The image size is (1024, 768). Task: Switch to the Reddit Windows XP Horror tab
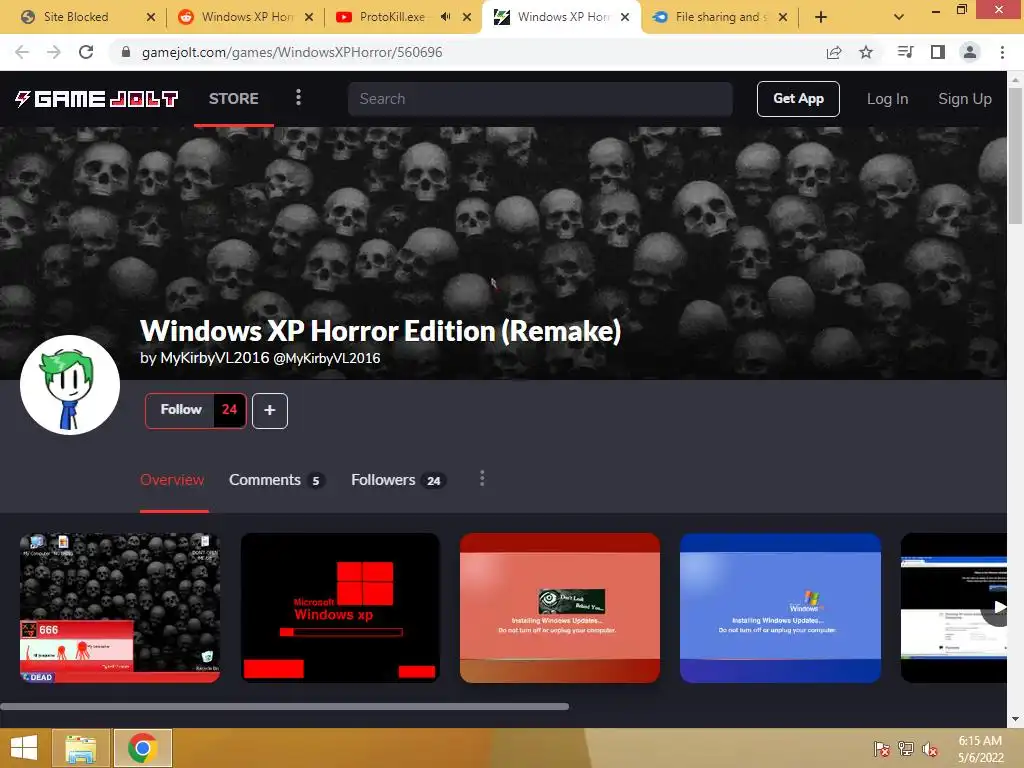(246, 17)
